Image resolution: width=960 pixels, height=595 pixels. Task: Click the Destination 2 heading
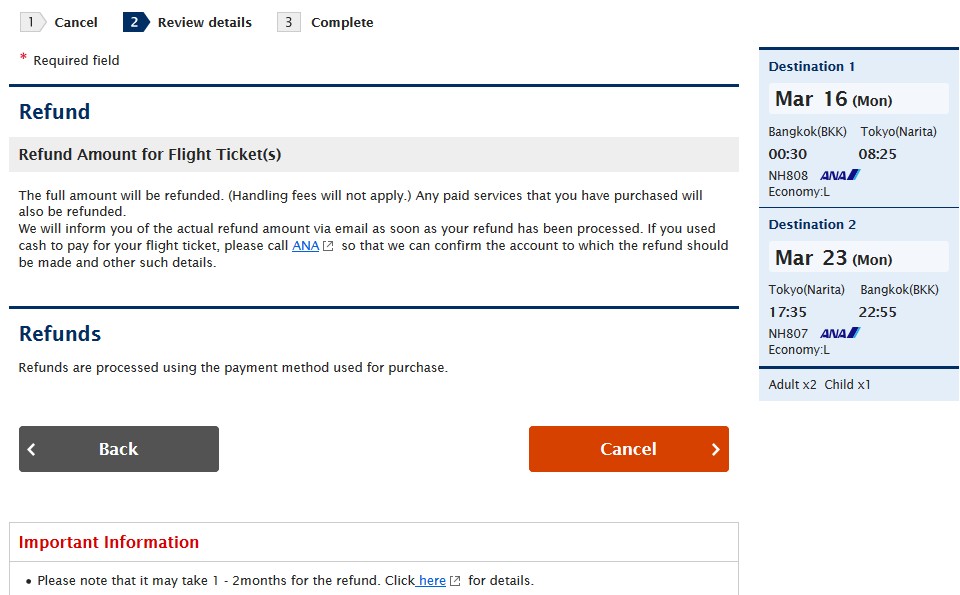coord(812,225)
